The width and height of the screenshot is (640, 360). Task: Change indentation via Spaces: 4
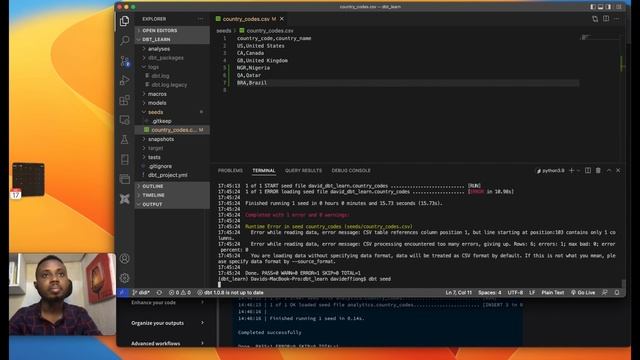coord(489,293)
